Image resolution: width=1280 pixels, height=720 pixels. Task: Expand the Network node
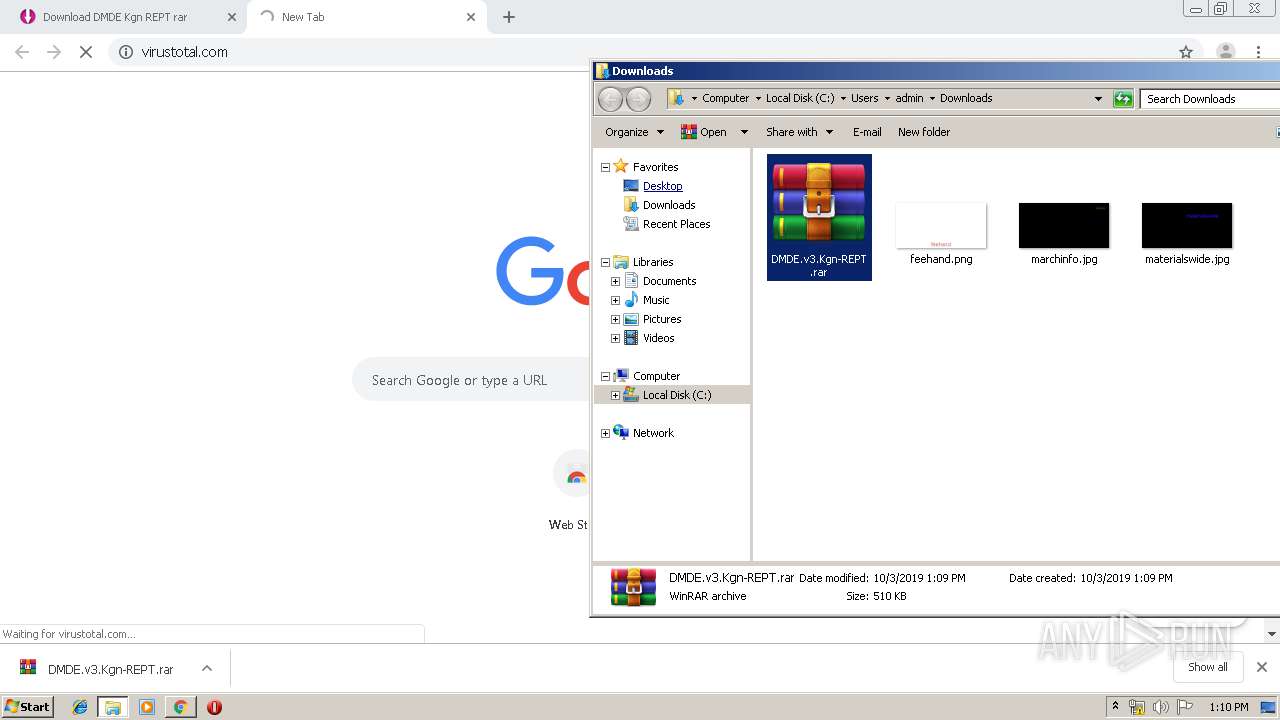605,433
